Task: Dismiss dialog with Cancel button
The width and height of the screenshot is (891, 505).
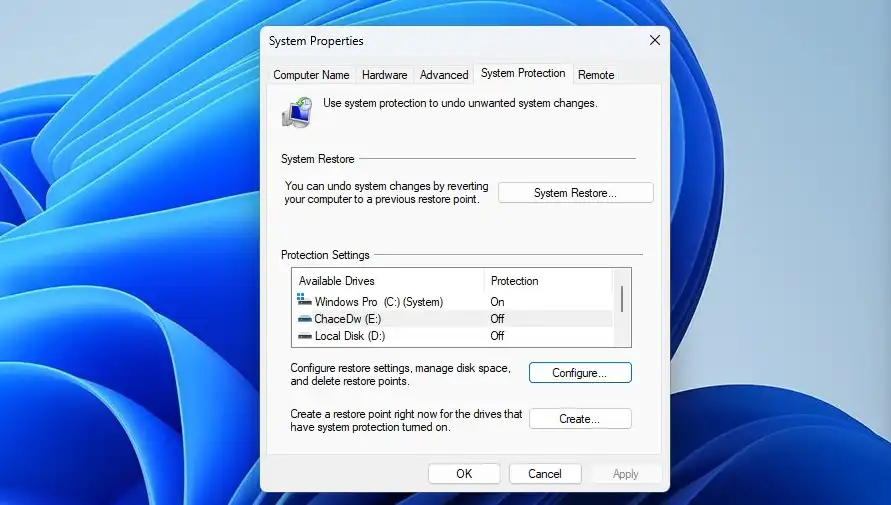Action: 544,474
